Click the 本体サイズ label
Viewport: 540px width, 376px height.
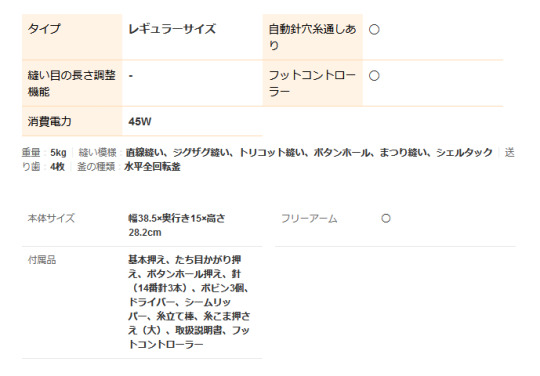click(x=51, y=218)
